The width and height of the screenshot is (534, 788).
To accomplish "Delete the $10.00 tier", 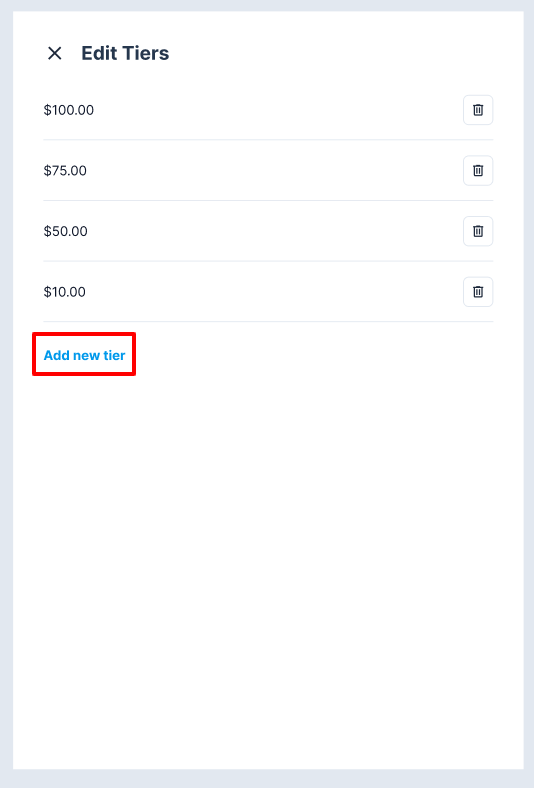I will [478, 291].
